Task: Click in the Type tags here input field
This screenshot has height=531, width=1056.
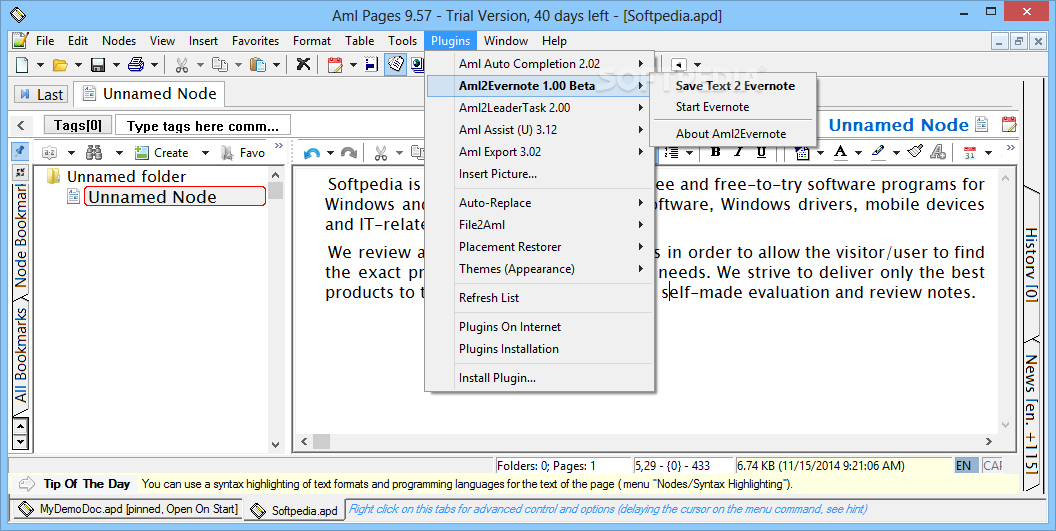Action: (x=203, y=125)
